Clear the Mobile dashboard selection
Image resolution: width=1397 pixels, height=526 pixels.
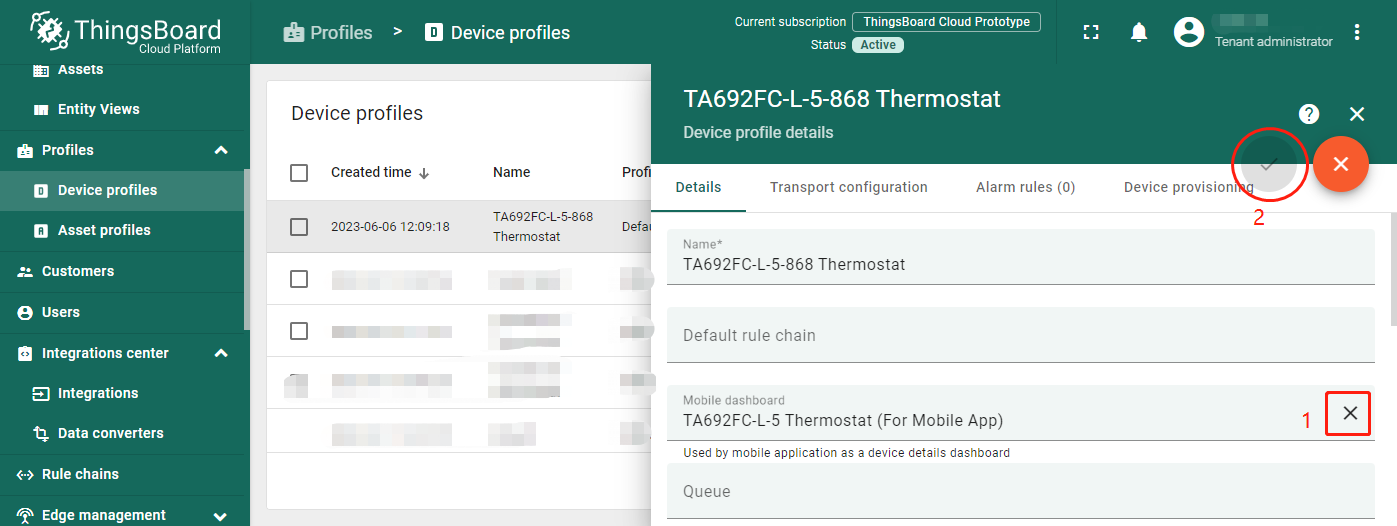(x=1350, y=413)
